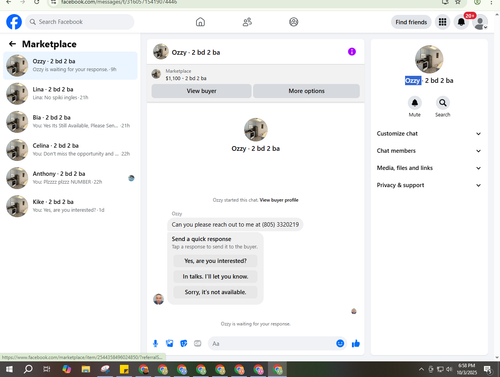Open Windows Start menu

pos(9,369)
